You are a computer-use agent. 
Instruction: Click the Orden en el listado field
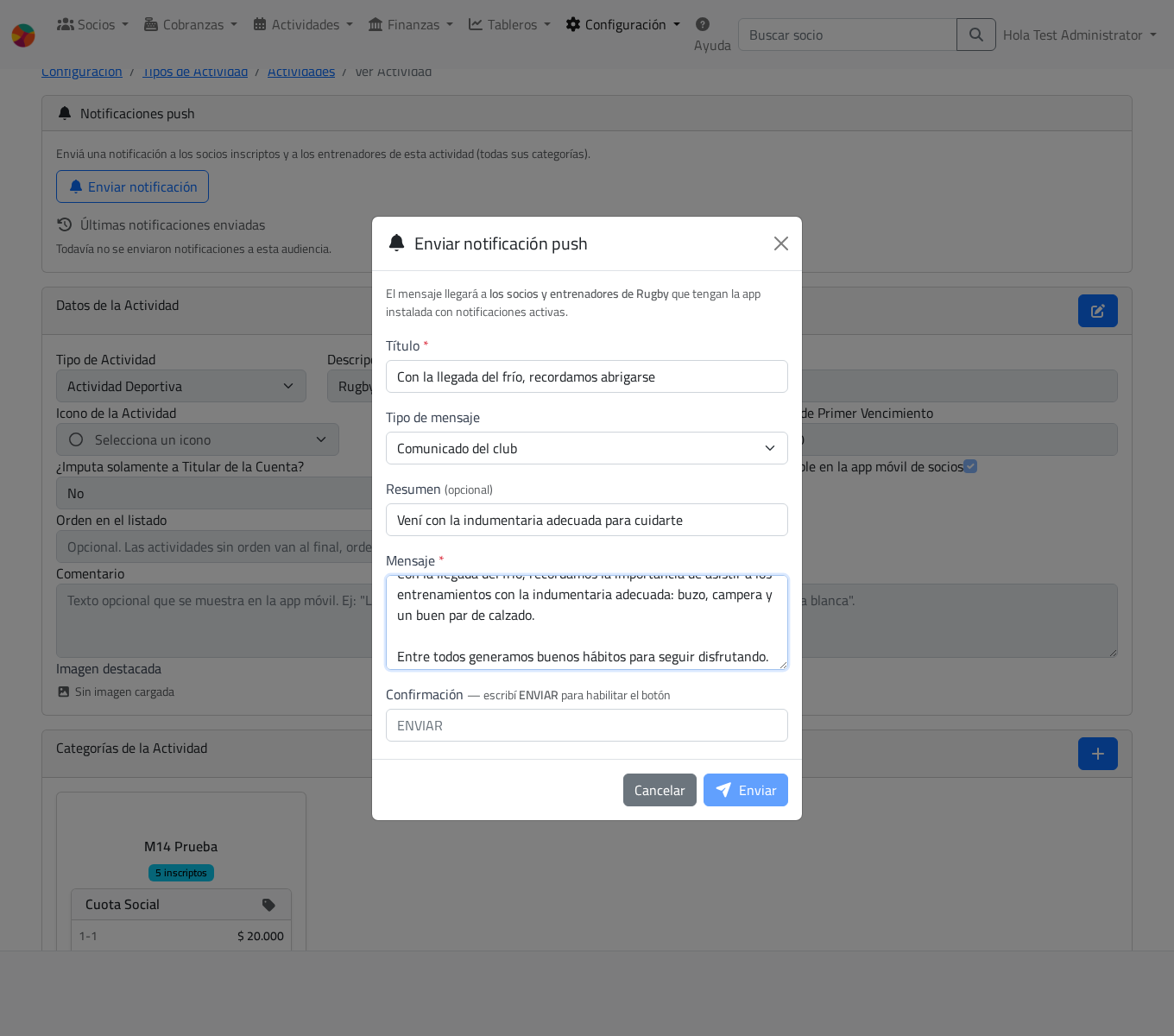click(214, 546)
